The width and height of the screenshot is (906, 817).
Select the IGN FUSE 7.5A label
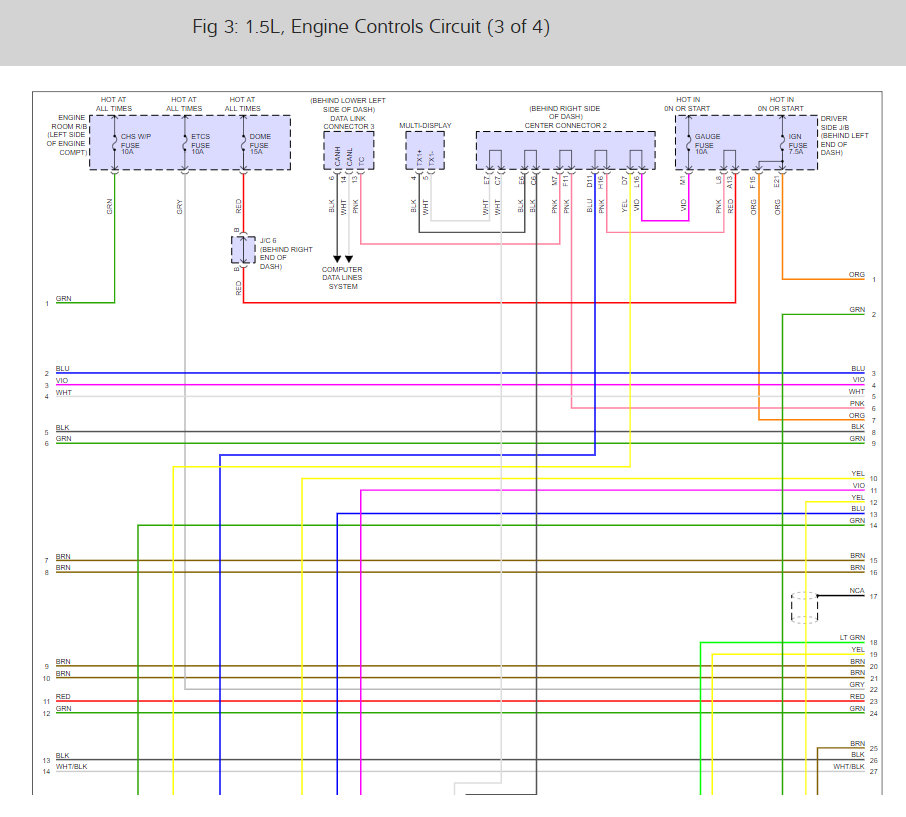pos(797,144)
